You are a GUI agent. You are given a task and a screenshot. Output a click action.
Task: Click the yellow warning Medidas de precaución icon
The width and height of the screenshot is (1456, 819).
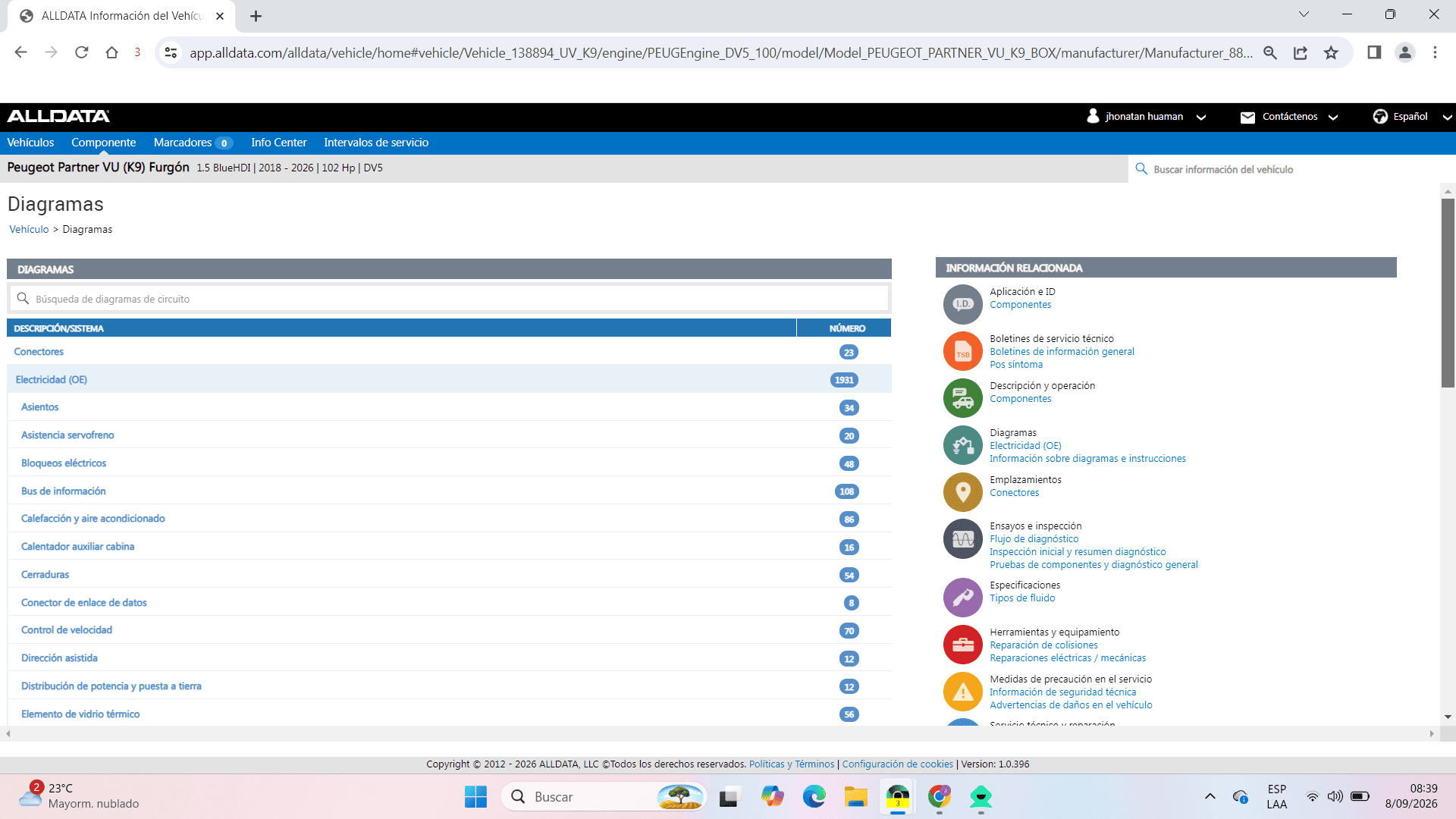962,692
